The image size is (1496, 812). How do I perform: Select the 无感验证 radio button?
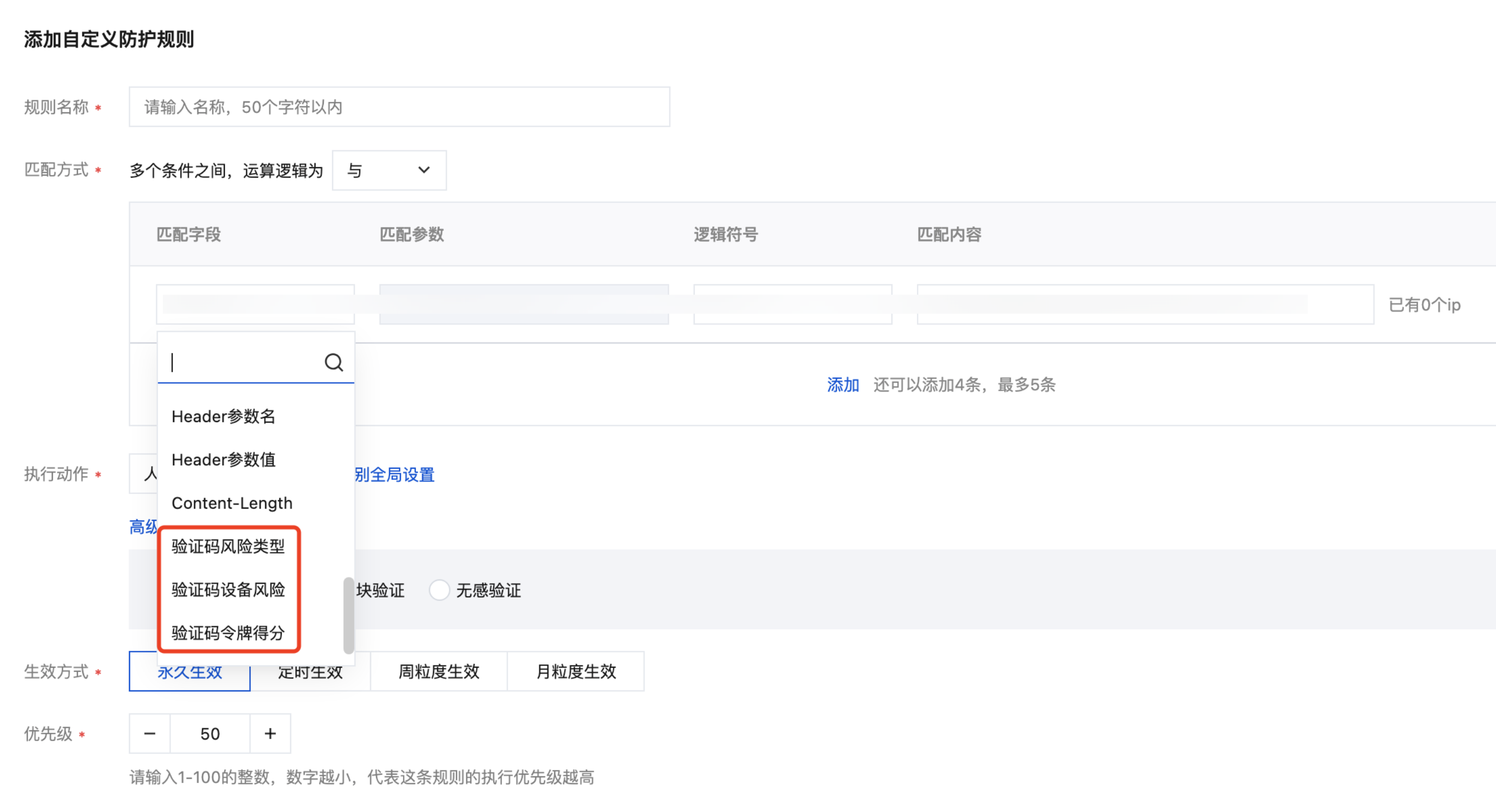pos(439,590)
